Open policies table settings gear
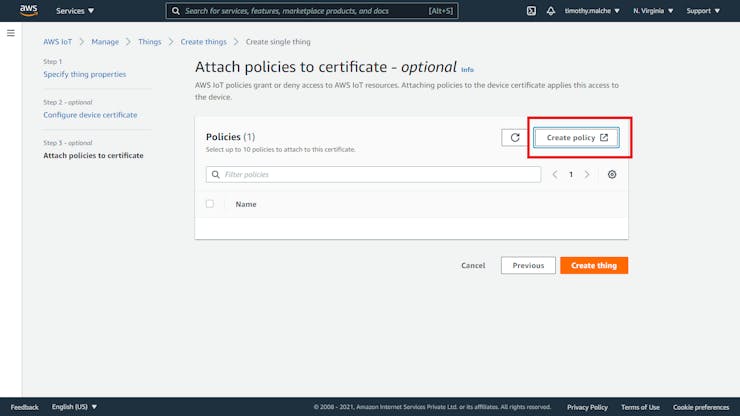Image resolution: width=740 pixels, height=416 pixels. tap(612, 174)
